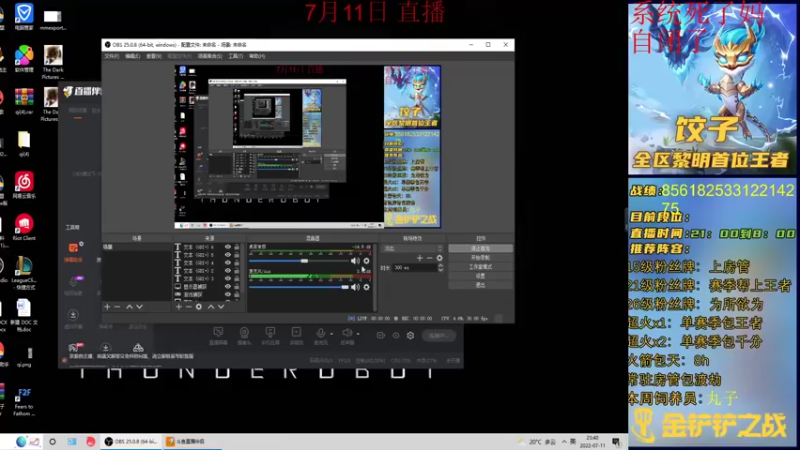Open the 帮助(H) menu in OBS
The height and width of the screenshot is (450, 800).
[x=257, y=56]
